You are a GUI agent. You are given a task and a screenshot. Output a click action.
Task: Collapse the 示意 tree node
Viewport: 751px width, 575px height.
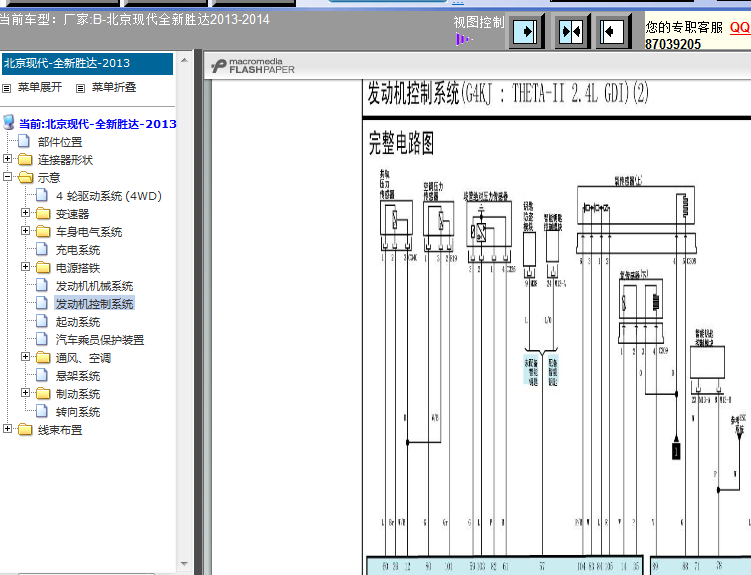pos(7,176)
